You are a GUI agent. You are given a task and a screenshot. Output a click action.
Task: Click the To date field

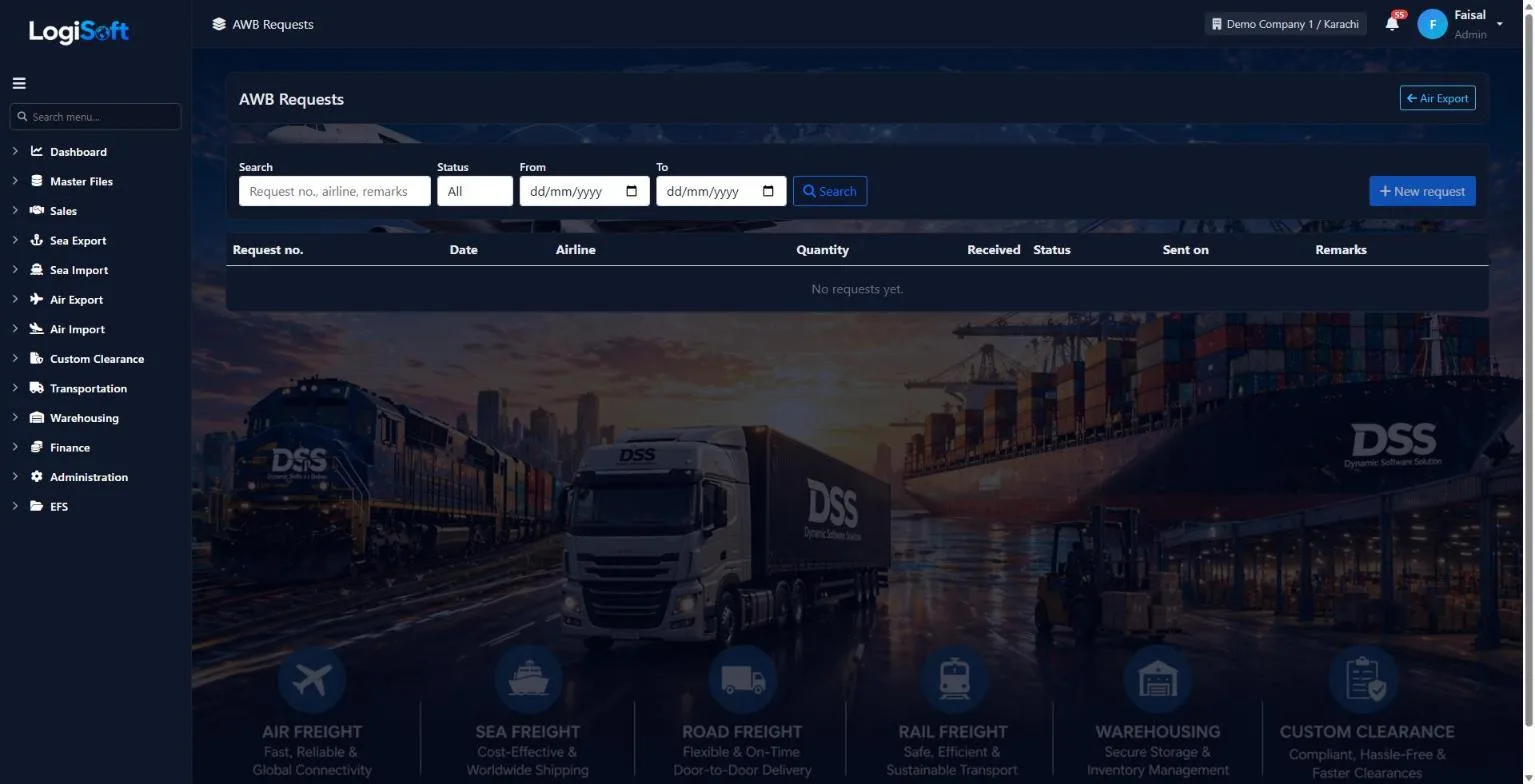pos(721,191)
